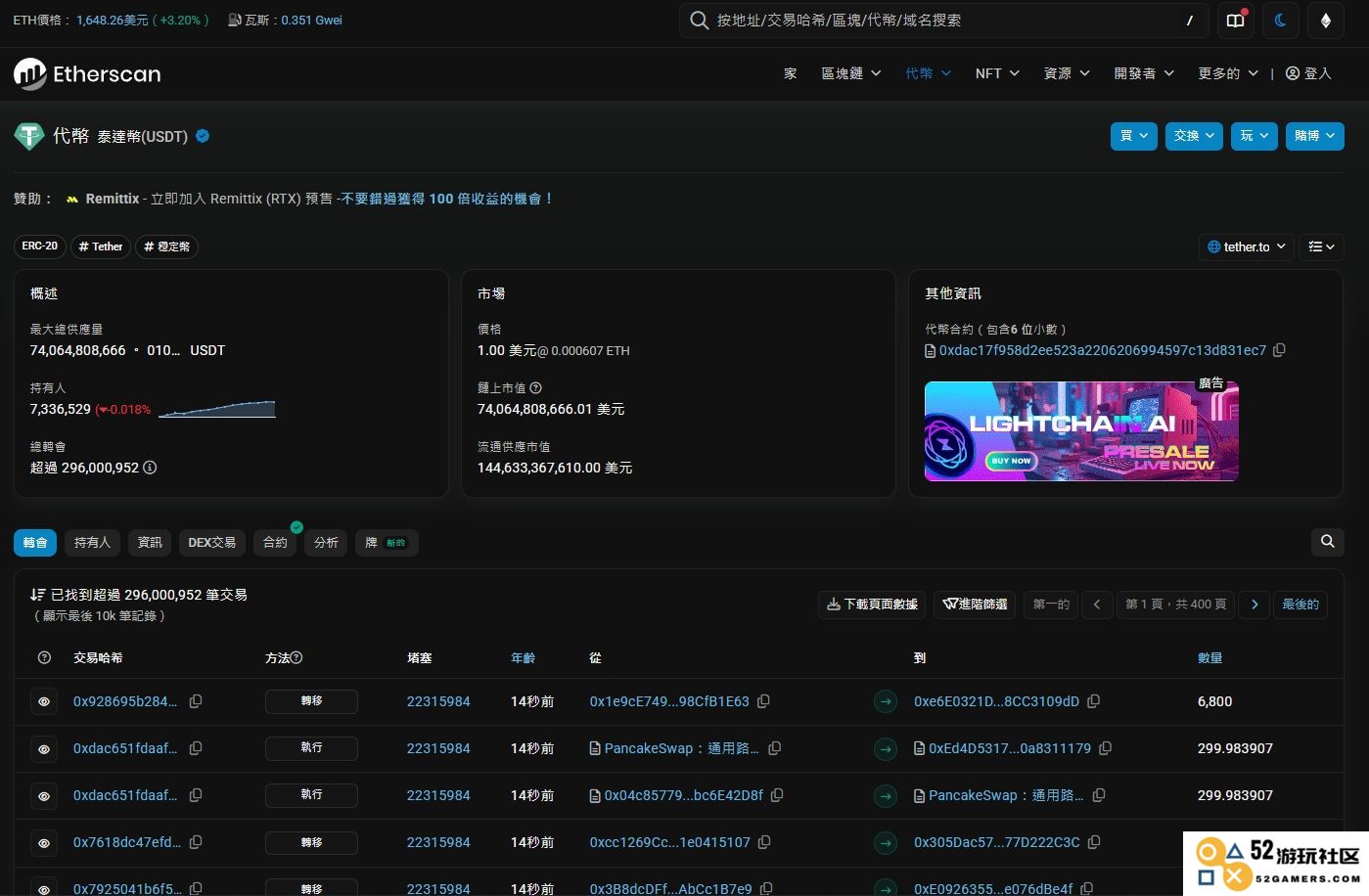This screenshot has width=1369, height=896.
Task: Copy transaction hash 0x7618dc47efd
Action: point(196,842)
